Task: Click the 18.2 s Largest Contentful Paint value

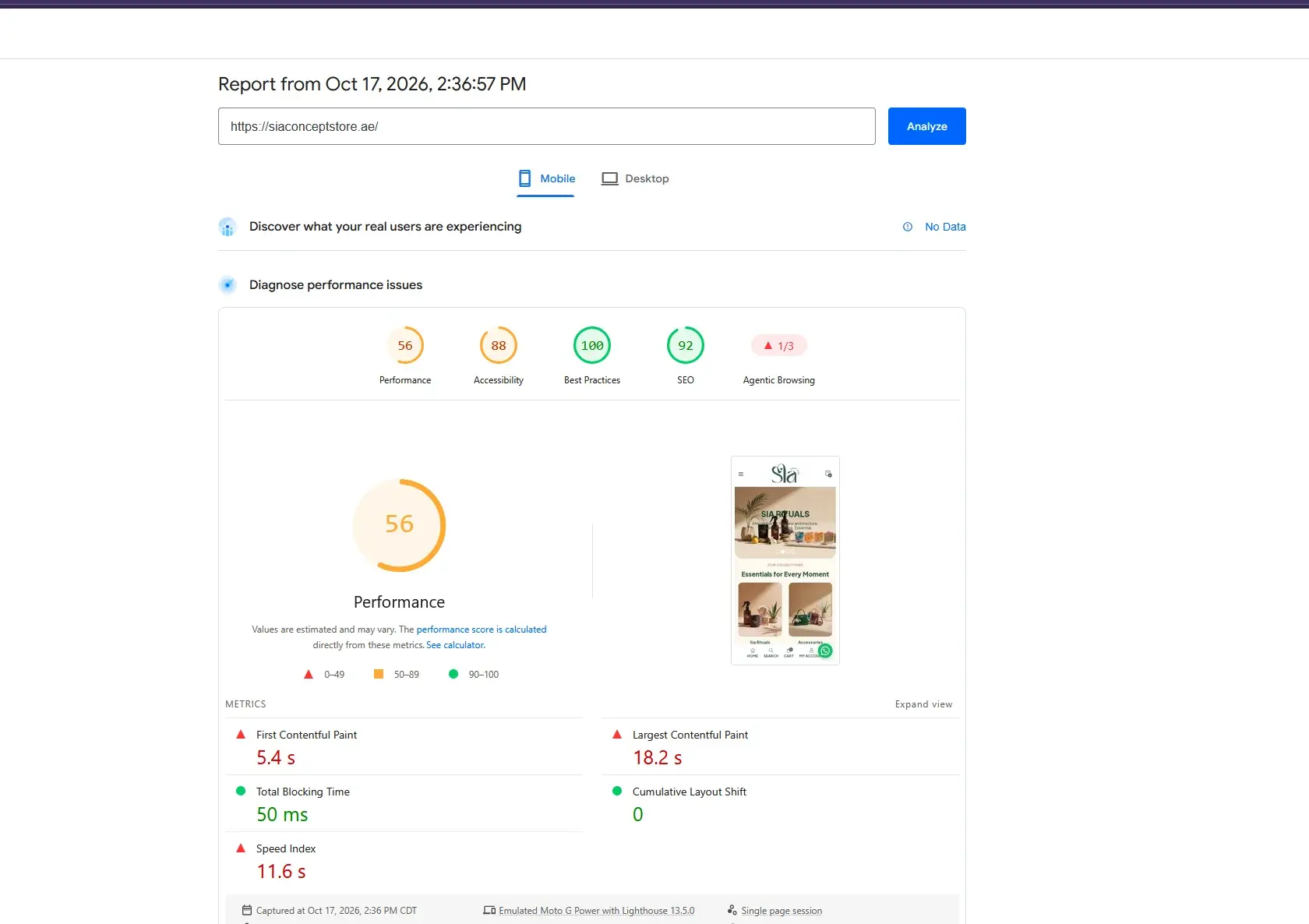Action: pyautogui.click(x=658, y=758)
